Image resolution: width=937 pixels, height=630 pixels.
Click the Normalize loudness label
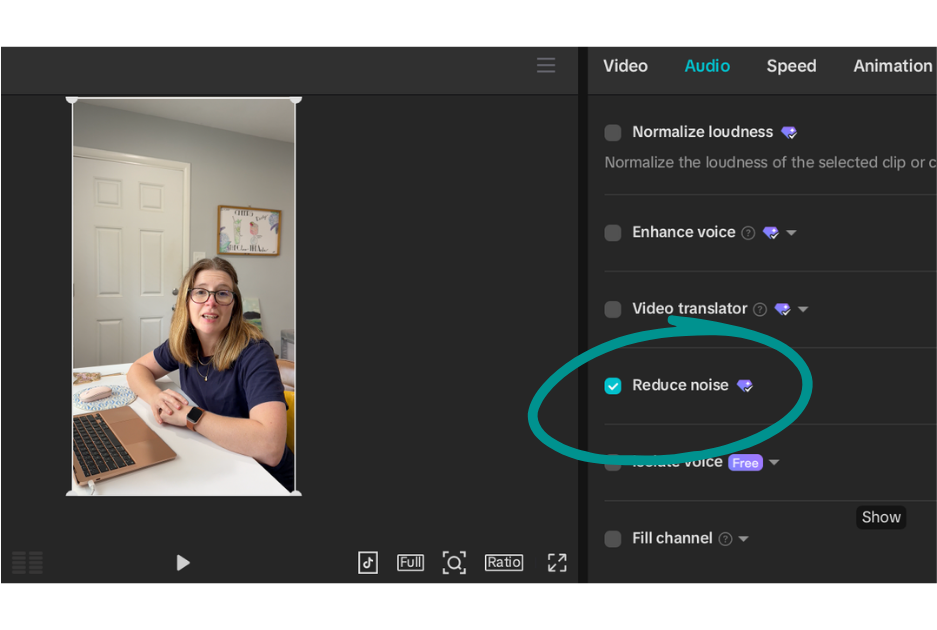click(x=703, y=131)
